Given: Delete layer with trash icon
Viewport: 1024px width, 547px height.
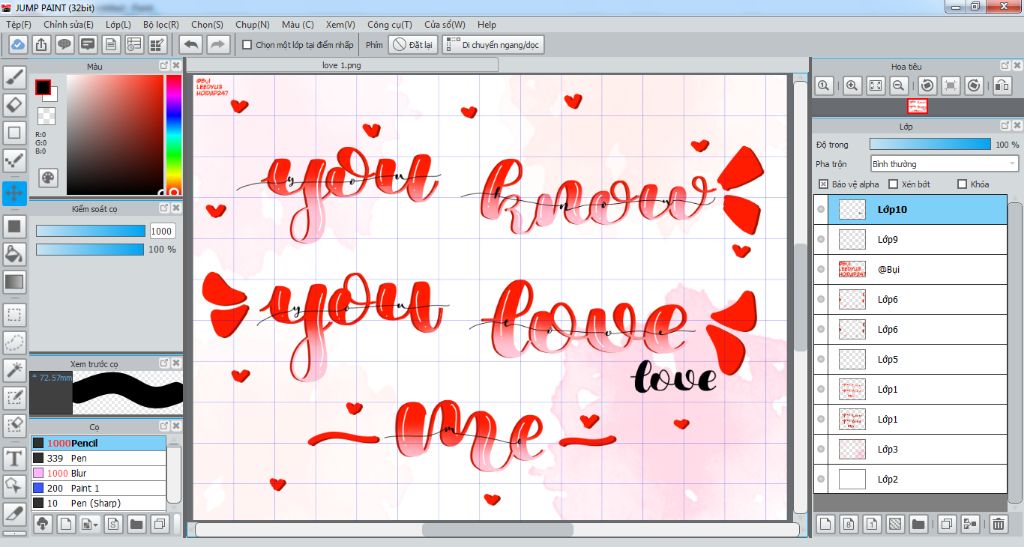Looking at the screenshot, I should pos(998,524).
